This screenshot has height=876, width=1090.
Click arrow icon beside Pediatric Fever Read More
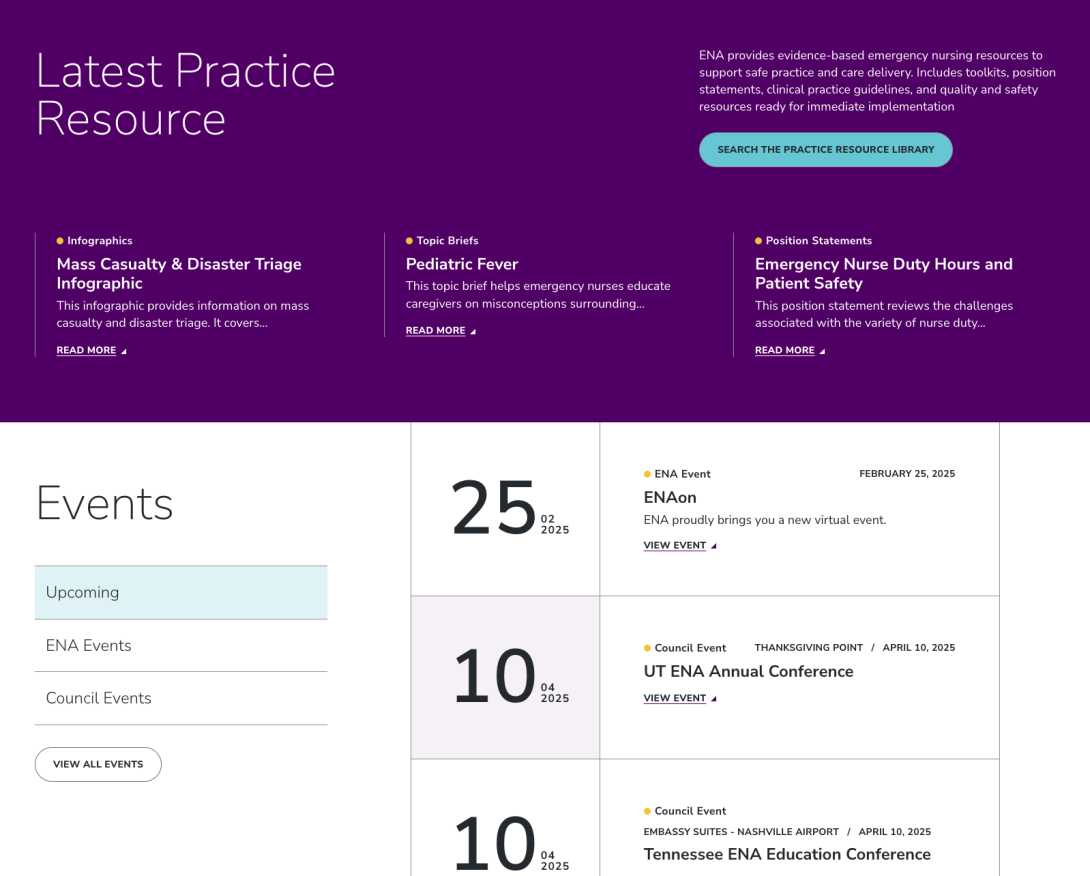tap(473, 332)
